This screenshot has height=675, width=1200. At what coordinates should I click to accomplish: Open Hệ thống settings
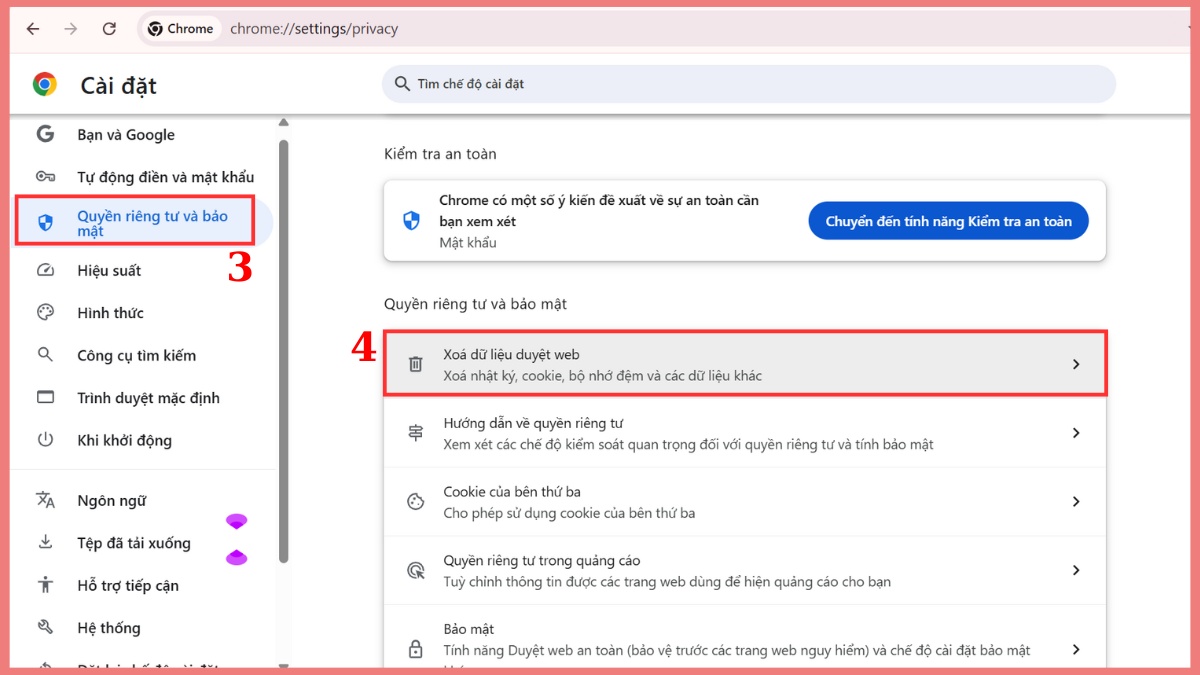pos(109,628)
